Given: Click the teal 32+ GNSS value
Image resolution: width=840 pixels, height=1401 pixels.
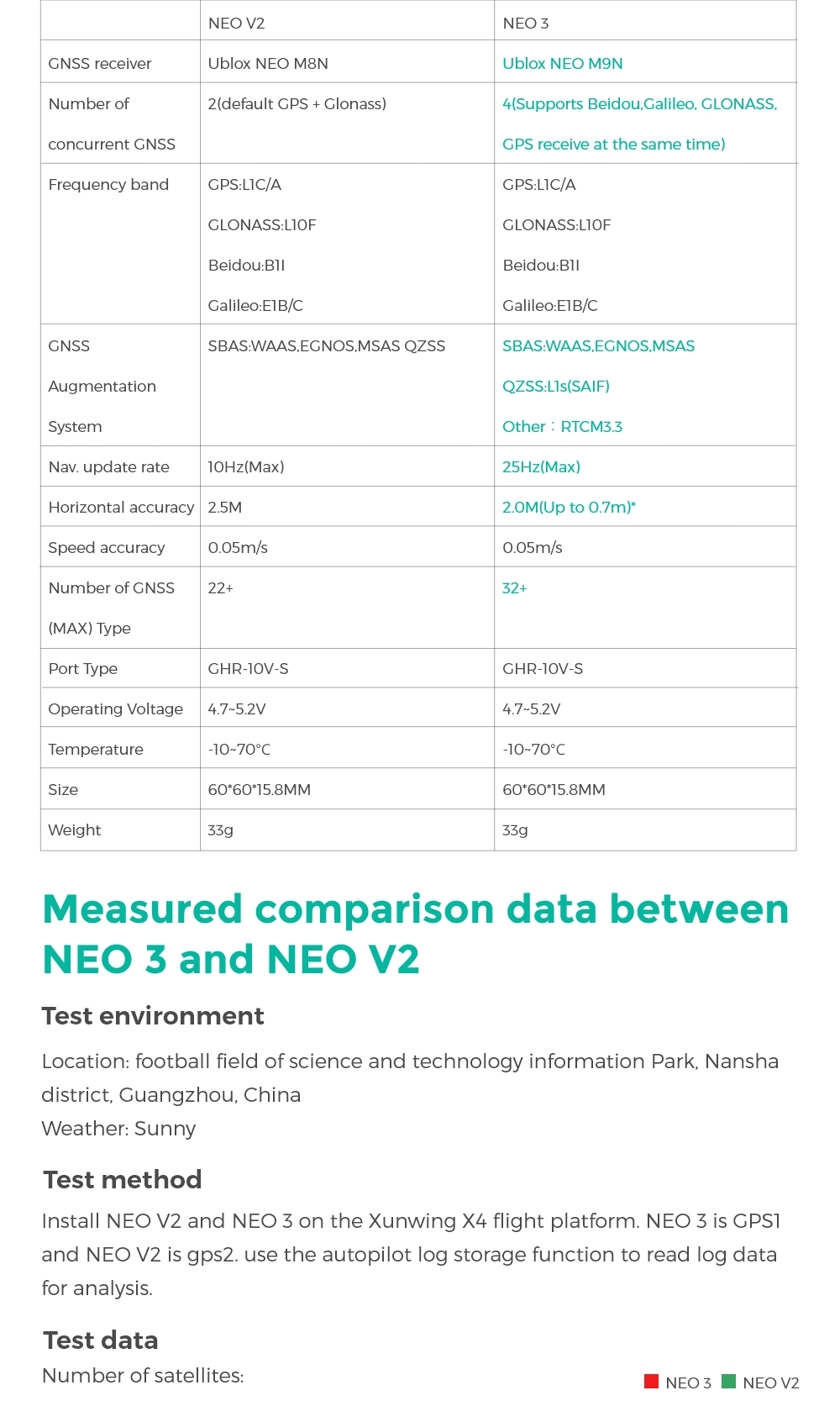Looking at the screenshot, I should 514,588.
